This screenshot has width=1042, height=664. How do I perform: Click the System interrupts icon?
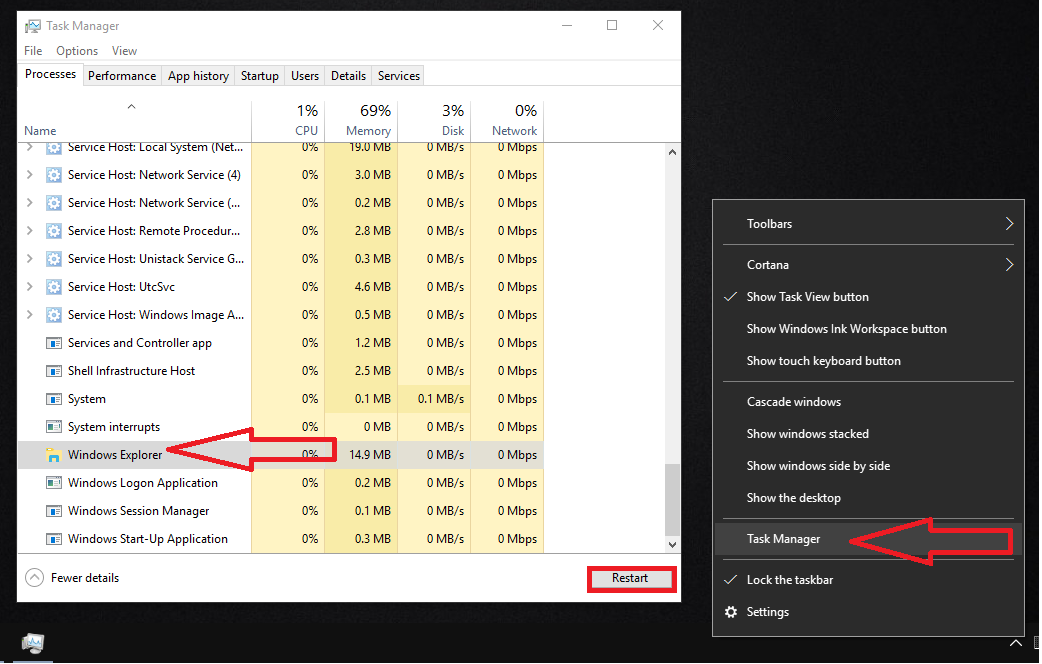tap(54, 427)
